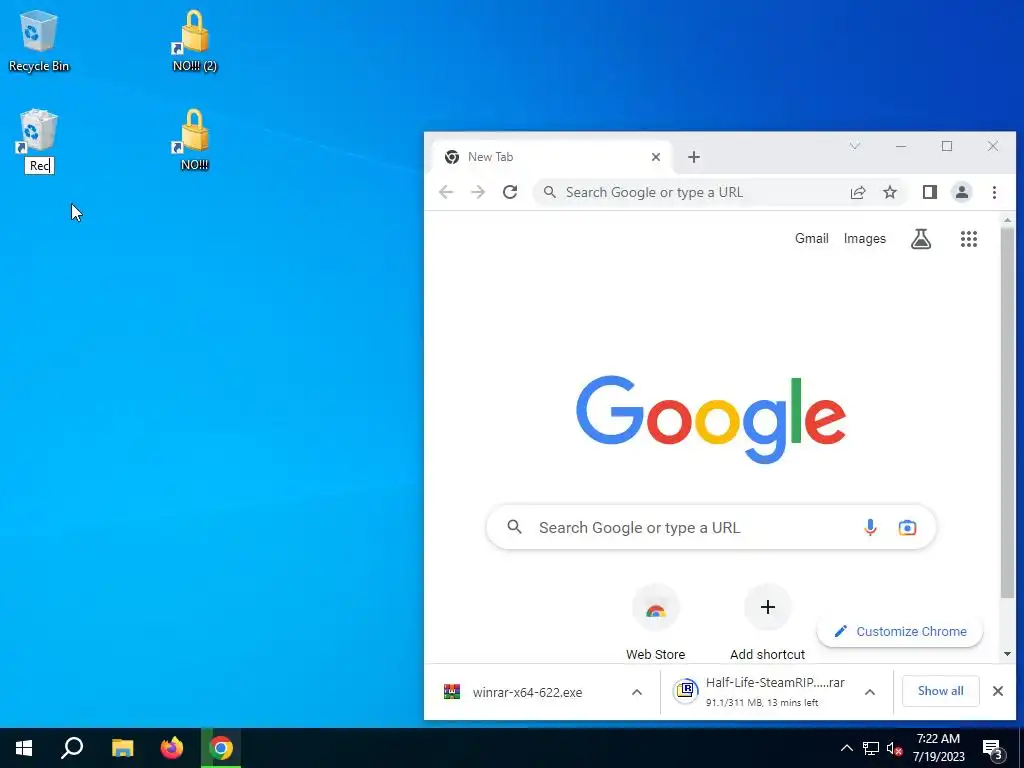
Task: Open the clock showing 7:22 AM
Action: coord(938,748)
